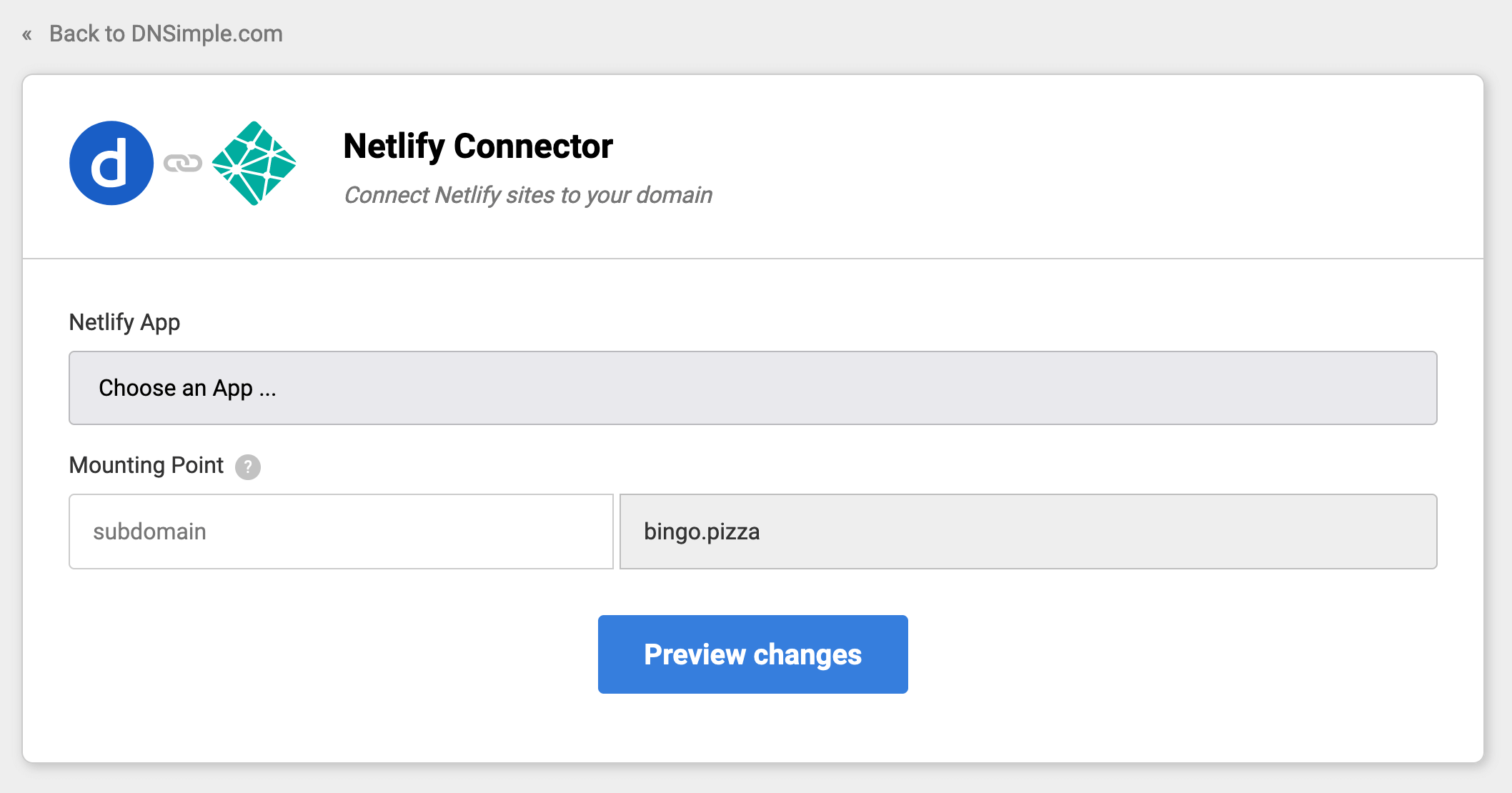Click the double chevron back icon
The height and width of the screenshot is (793, 1512).
[27, 34]
